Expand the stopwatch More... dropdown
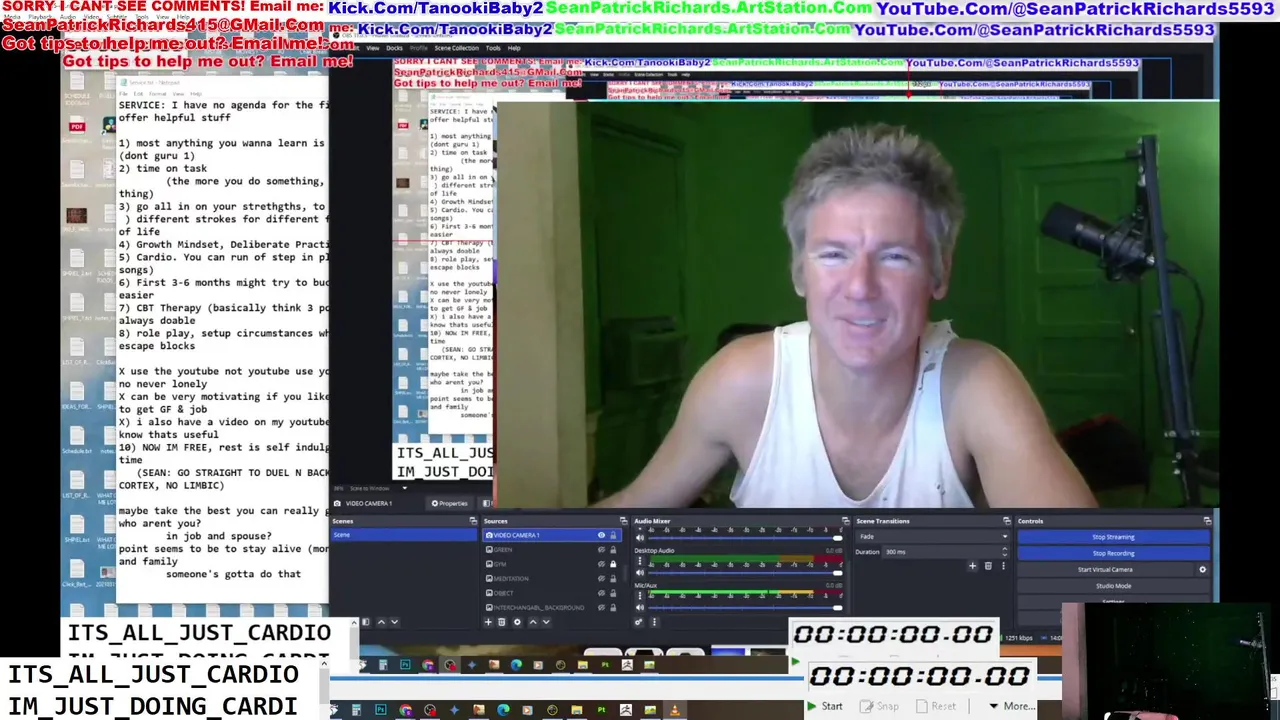Viewport: 1280px width, 720px height. [1012, 706]
